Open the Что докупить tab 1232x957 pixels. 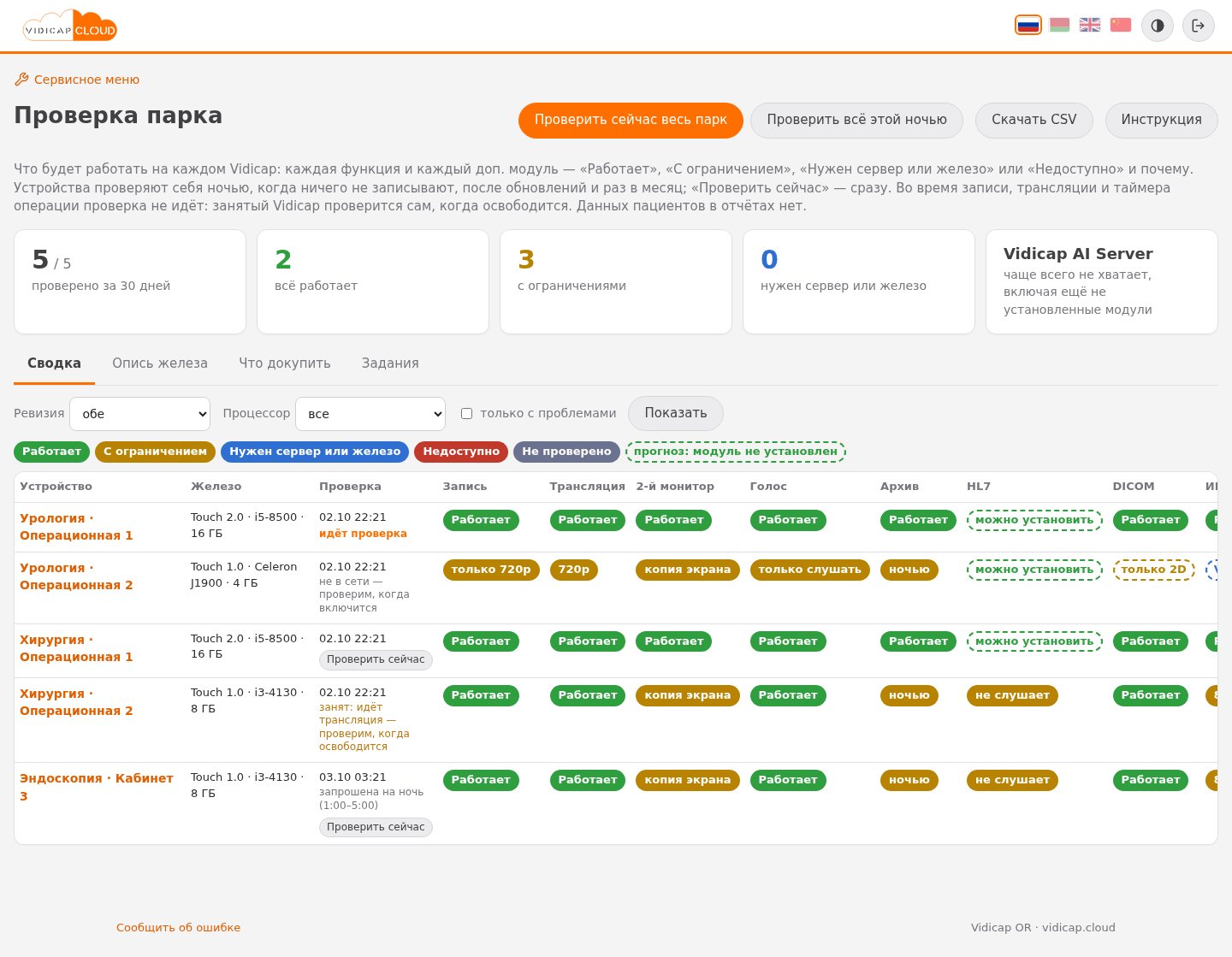click(x=285, y=363)
